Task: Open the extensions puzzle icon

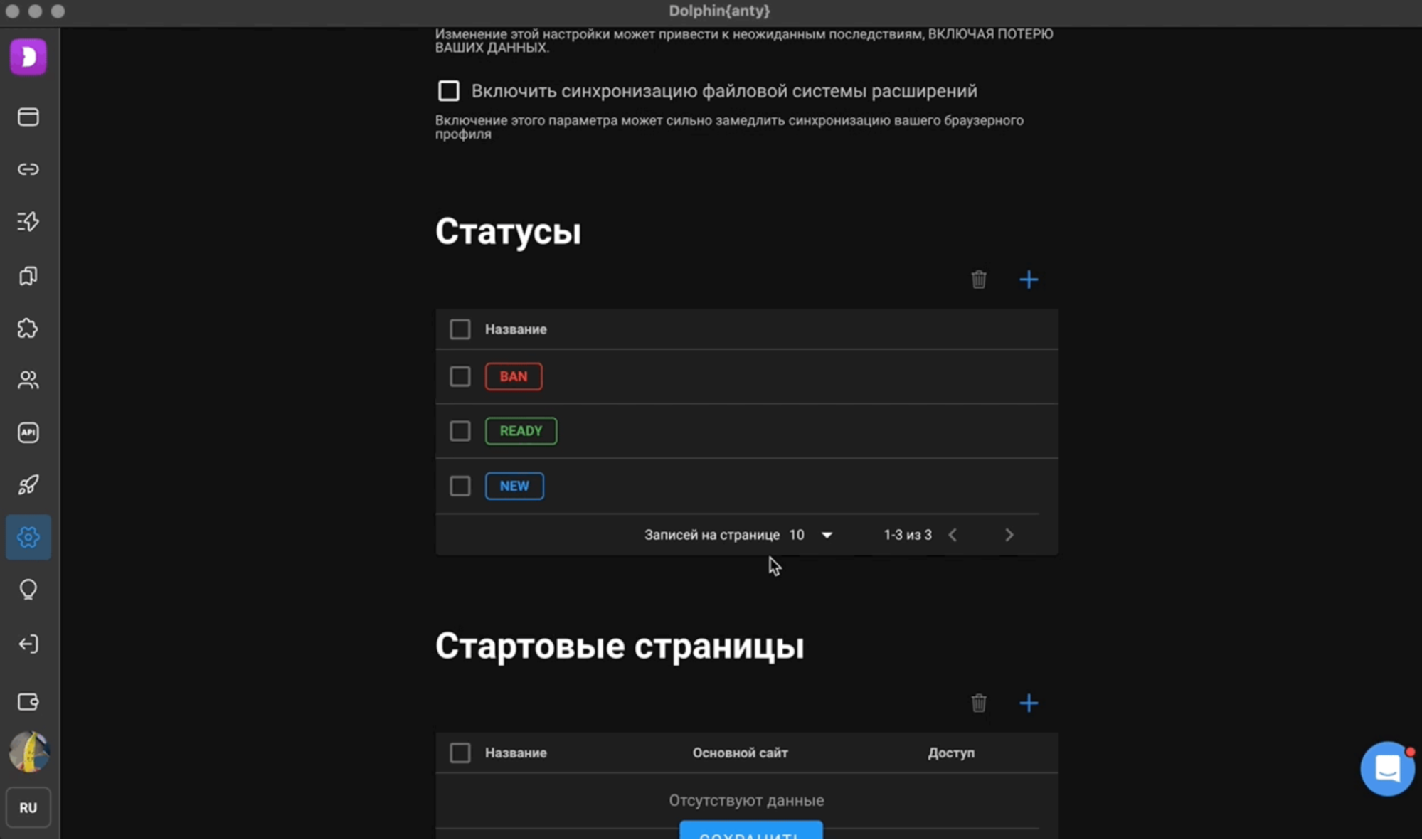Action: click(x=28, y=328)
